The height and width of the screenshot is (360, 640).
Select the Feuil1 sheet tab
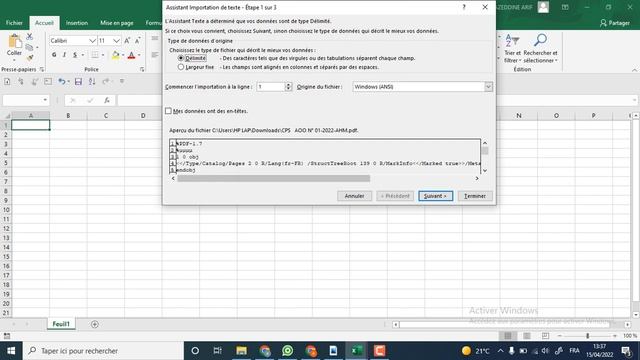61,324
